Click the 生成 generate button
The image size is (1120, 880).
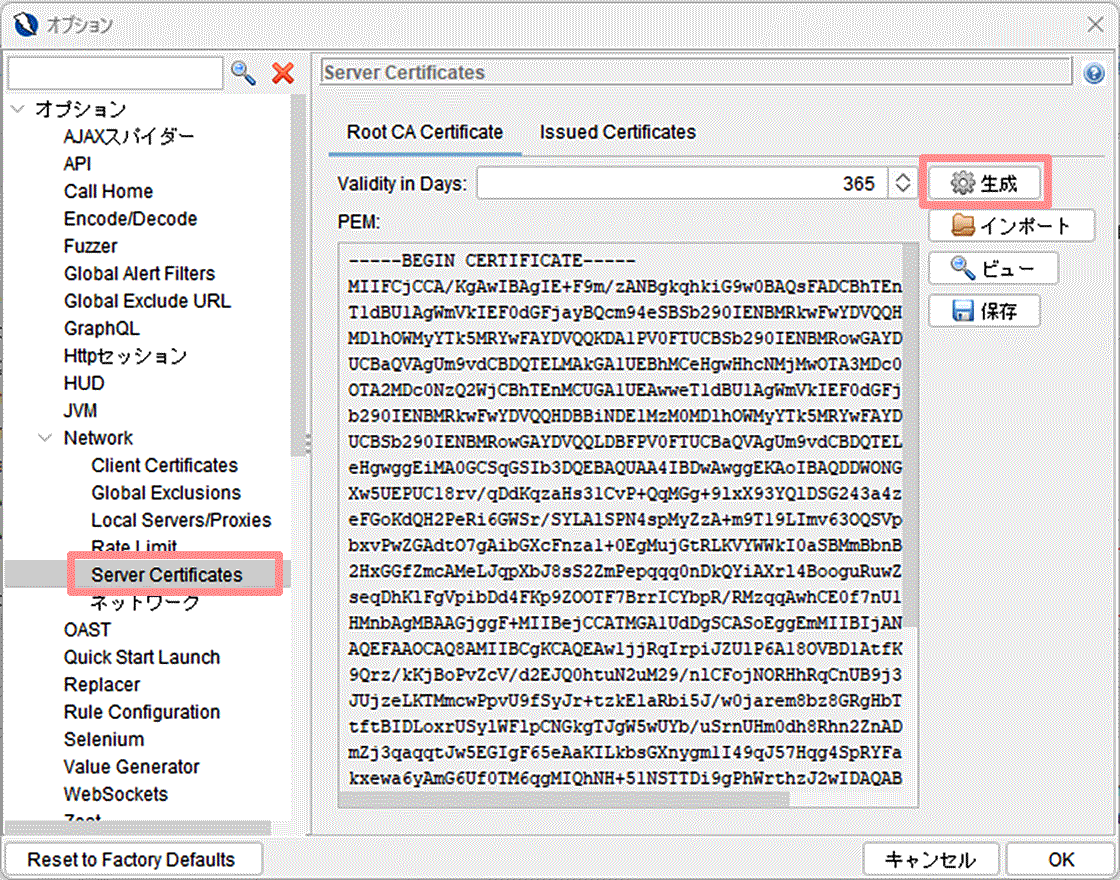(984, 184)
